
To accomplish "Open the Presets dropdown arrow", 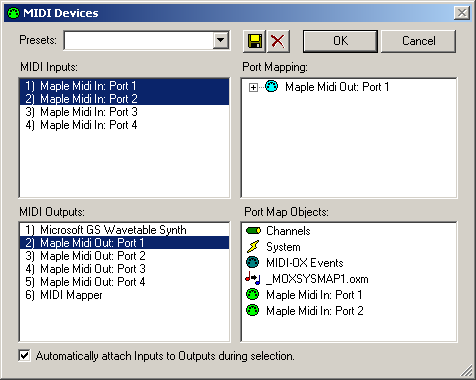I will click(220, 41).
